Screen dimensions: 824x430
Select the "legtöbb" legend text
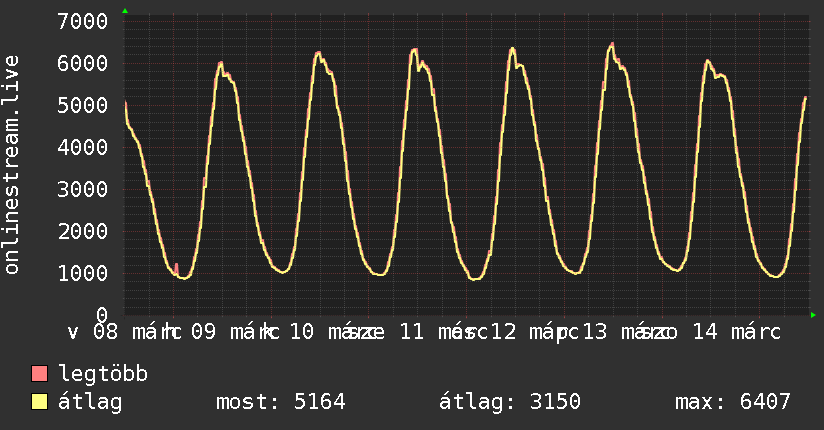pyautogui.click(x=103, y=375)
